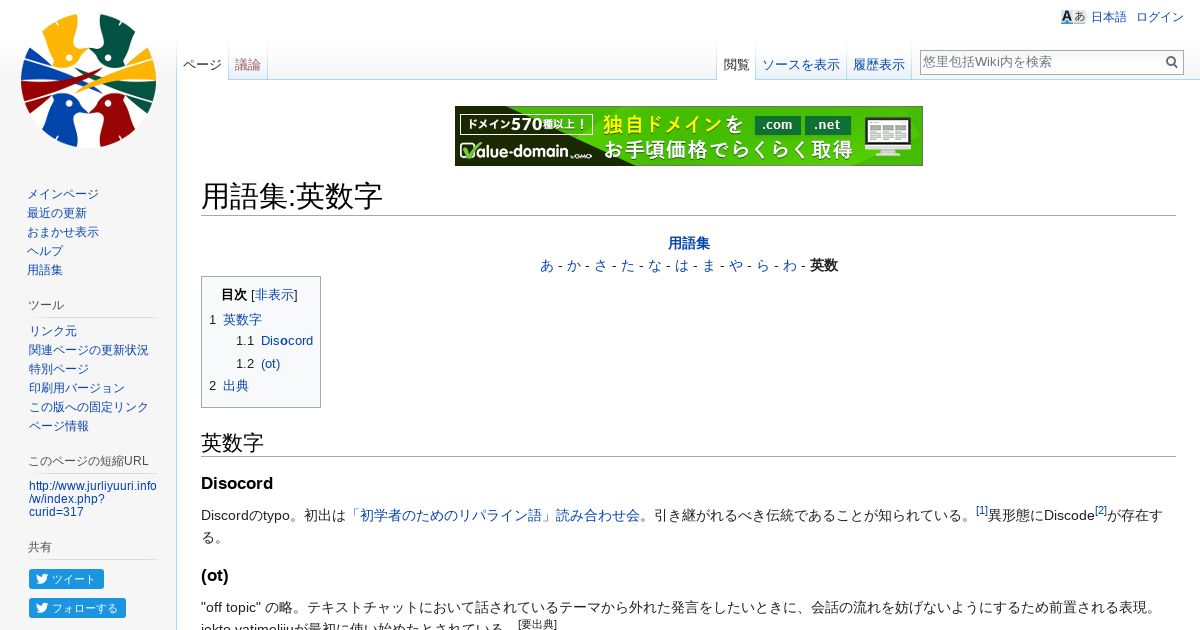The width and height of the screenshot is (1200, 630).
Task: Jump to ま index page
Action: (708, 266)
